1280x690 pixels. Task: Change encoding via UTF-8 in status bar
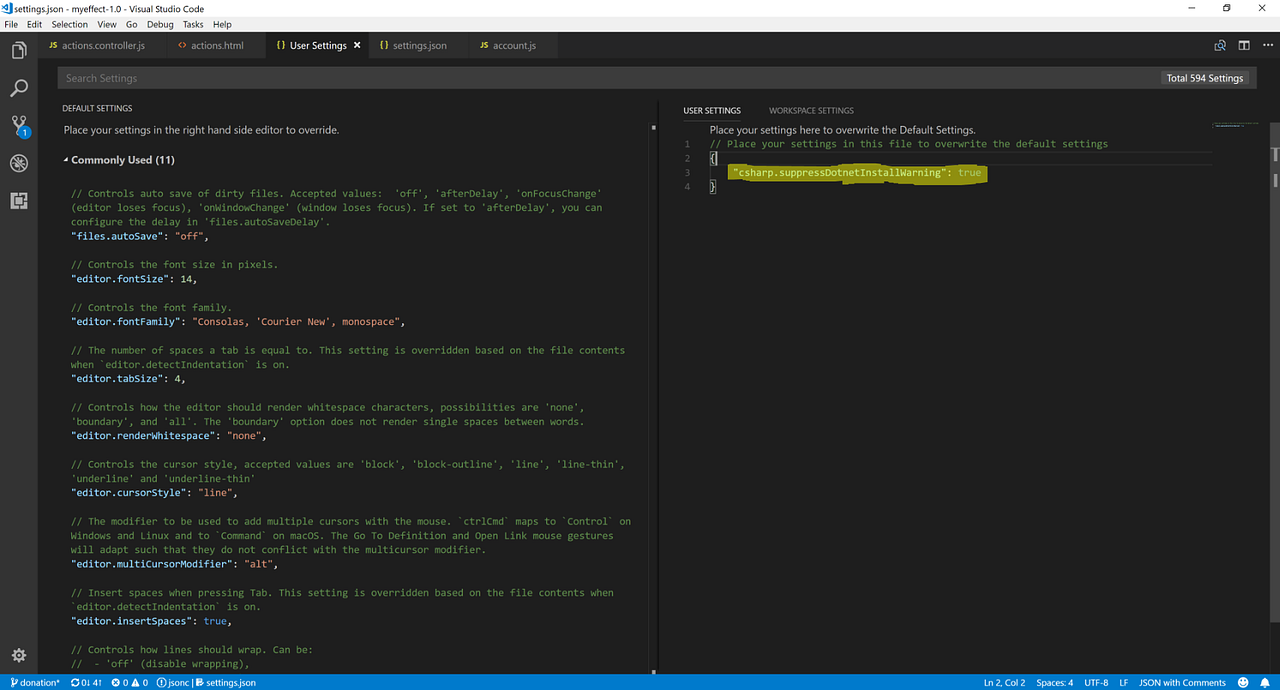click(1096, 682)
